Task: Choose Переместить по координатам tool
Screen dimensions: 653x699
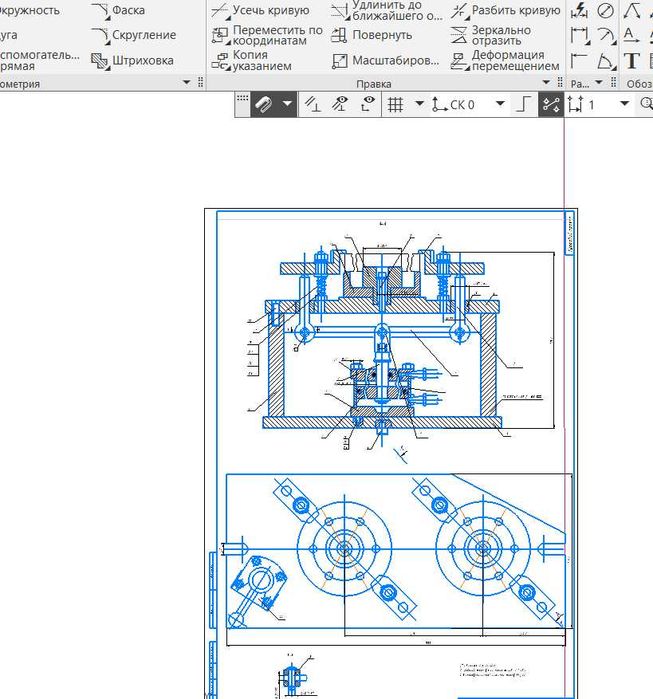Action: coord(267,35)
